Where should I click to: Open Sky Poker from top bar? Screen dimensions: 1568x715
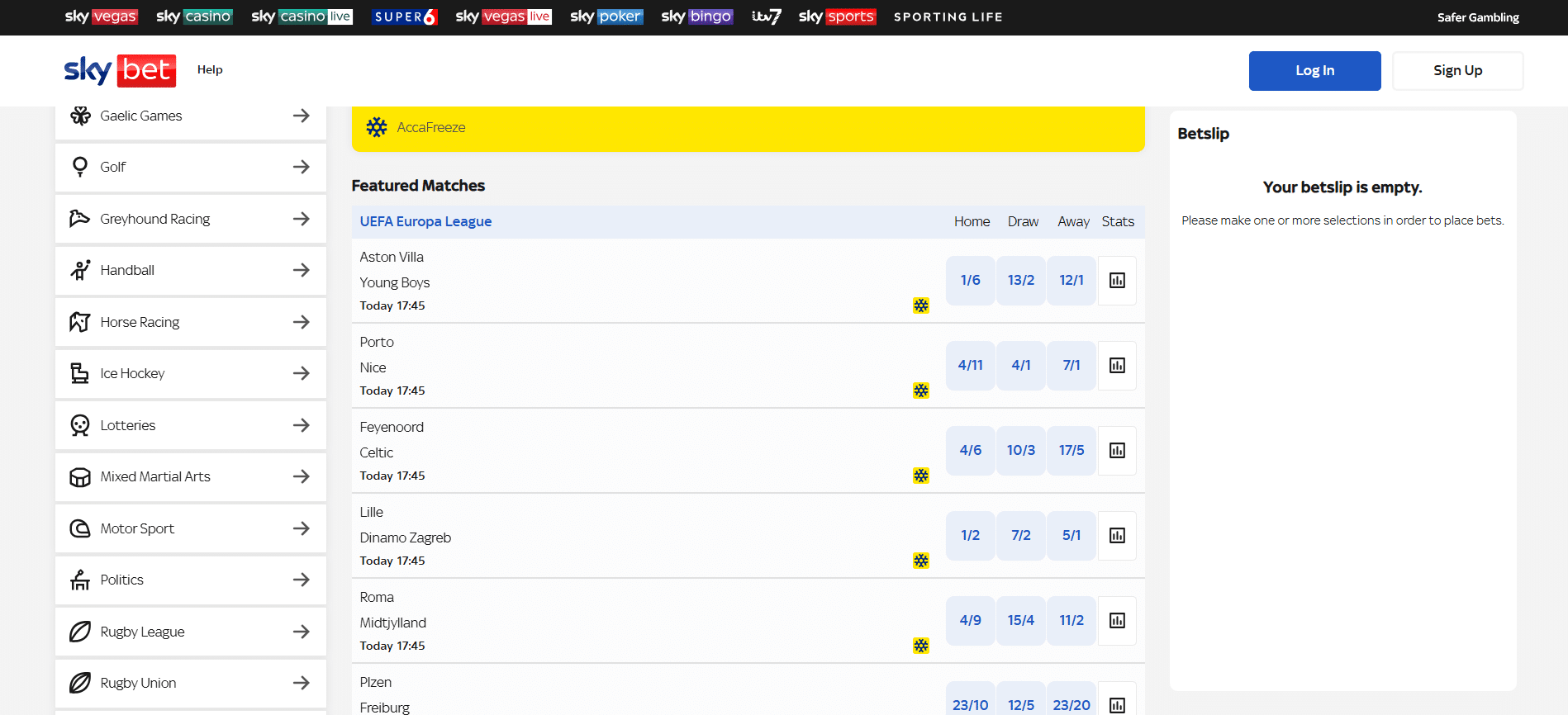coord(606,17)
